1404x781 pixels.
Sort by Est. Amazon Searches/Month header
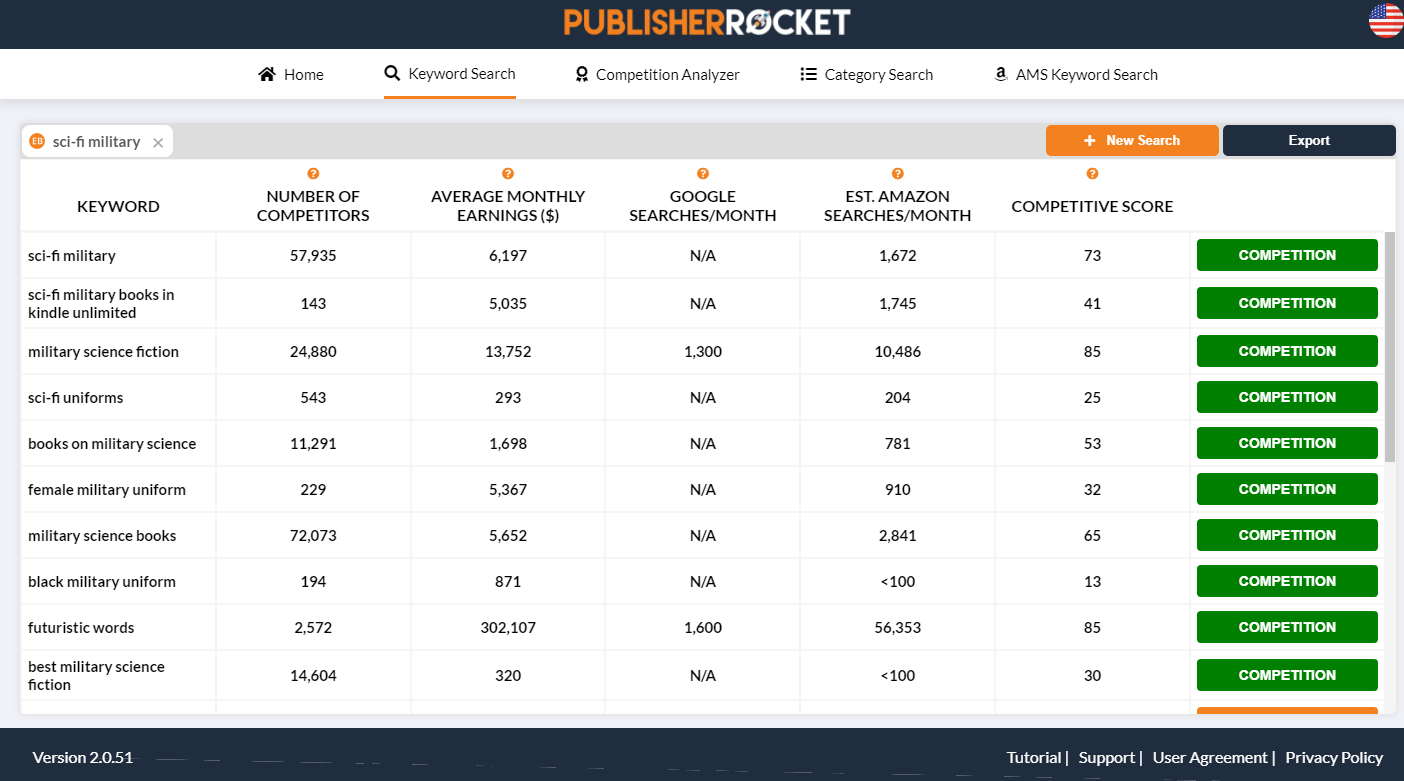pyautogui.click(x=898, y=205)
